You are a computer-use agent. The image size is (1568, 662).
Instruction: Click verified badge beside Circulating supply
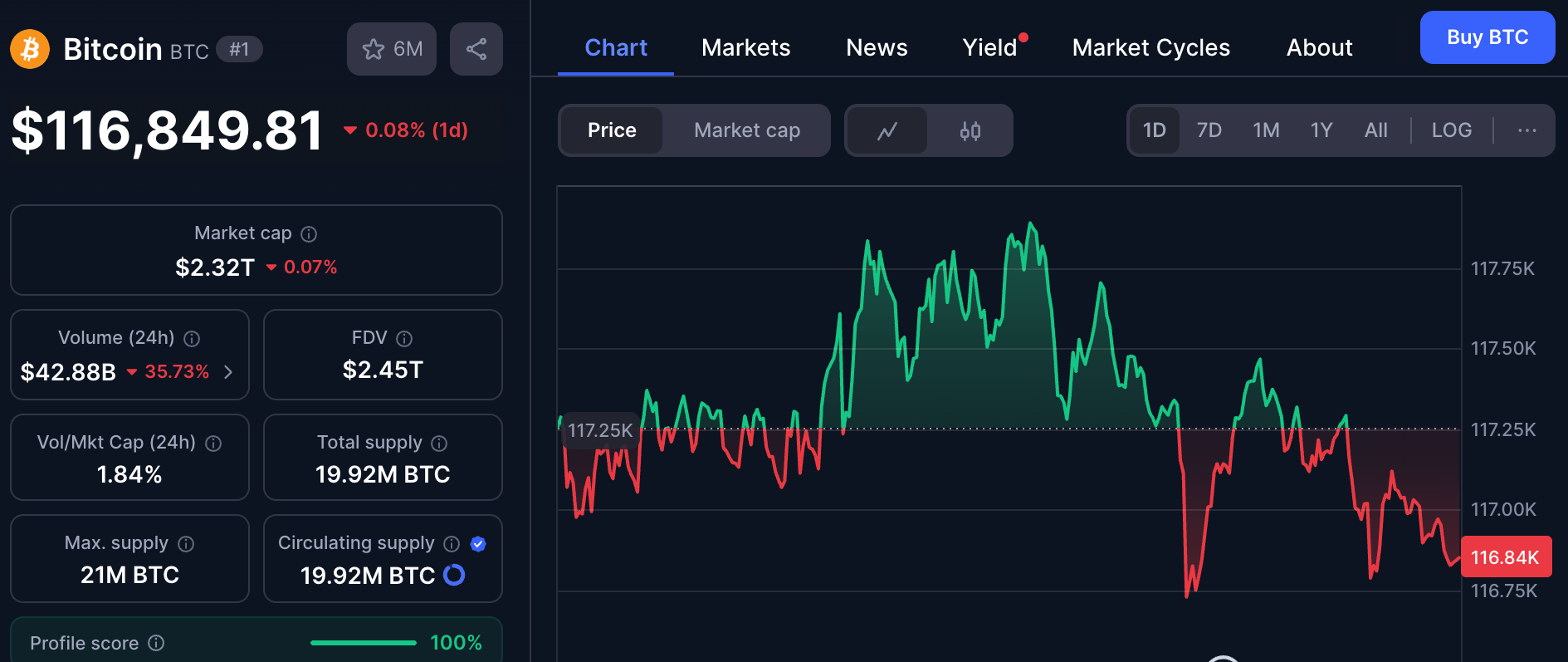(x=478, y=544)
